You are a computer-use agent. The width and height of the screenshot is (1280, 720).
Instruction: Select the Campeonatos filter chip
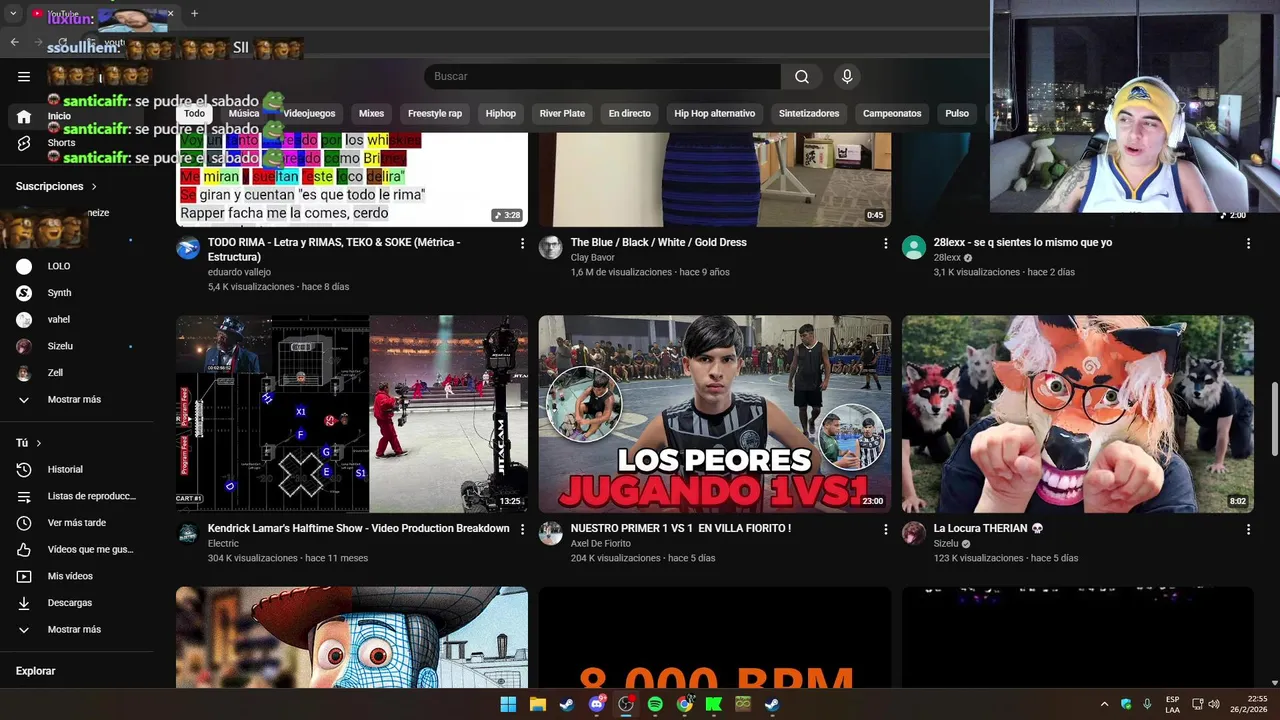coord(892,113)
